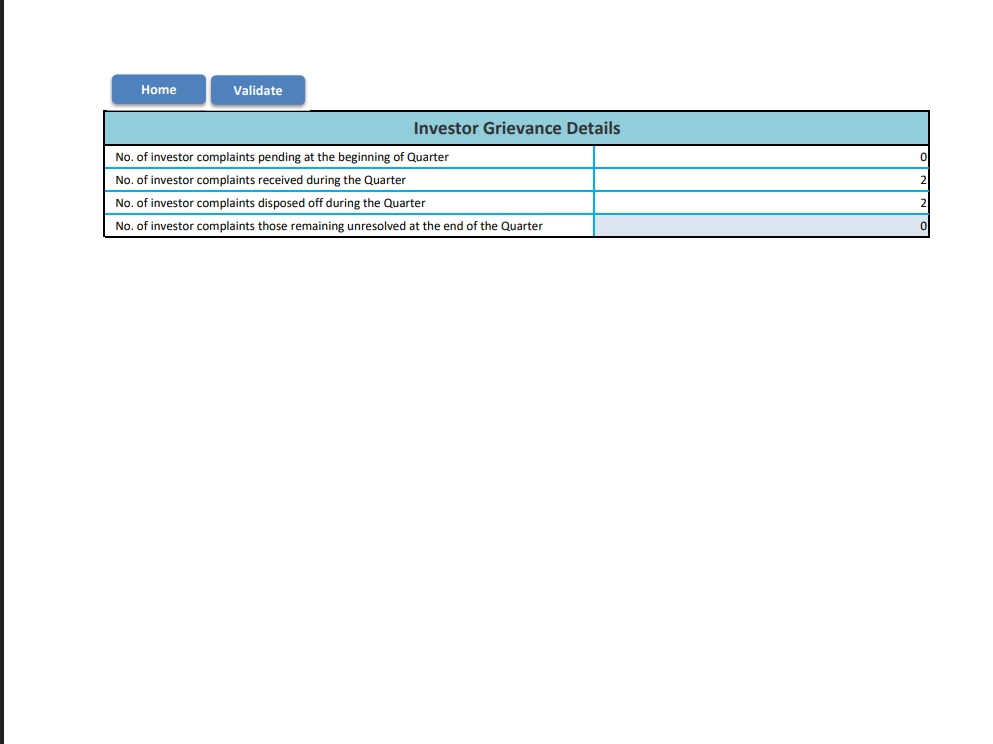Click the Home button
This screenshot has width=993, height=744.
tap(158, 89)
